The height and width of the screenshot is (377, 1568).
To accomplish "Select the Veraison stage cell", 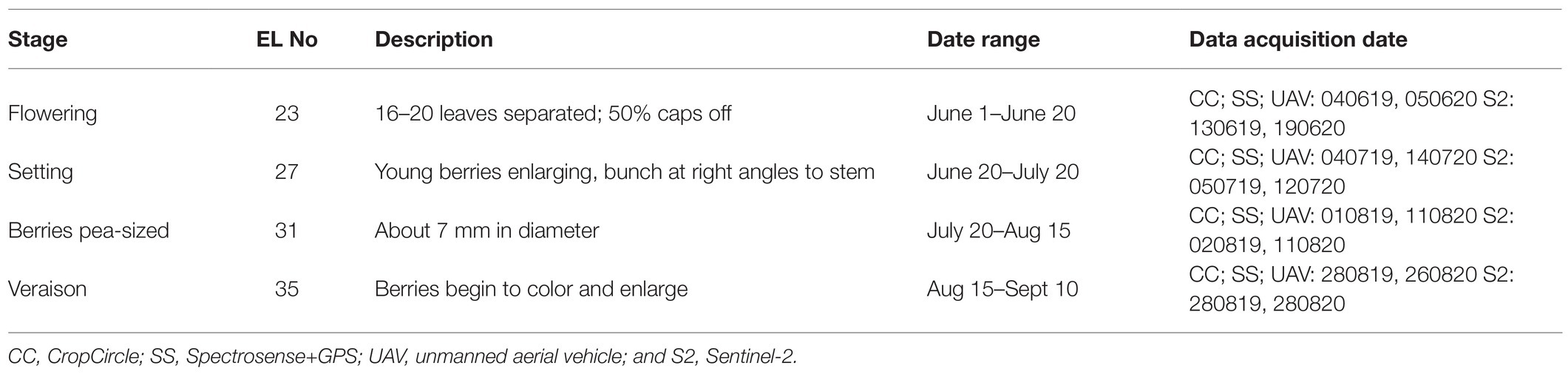I will (x=47, y=288).
